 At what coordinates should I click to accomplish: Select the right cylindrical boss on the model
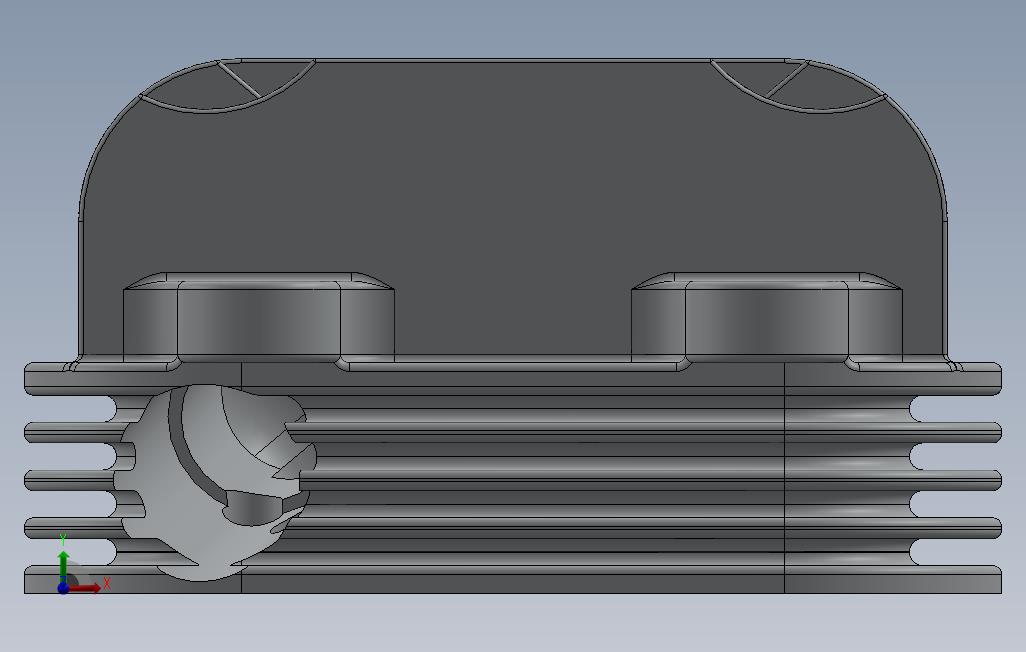(x=767, y=317)
